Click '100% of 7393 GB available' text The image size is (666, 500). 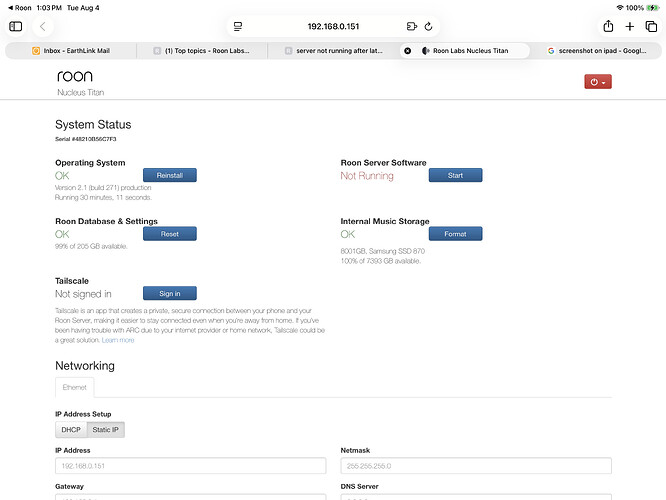pos(381,261)
